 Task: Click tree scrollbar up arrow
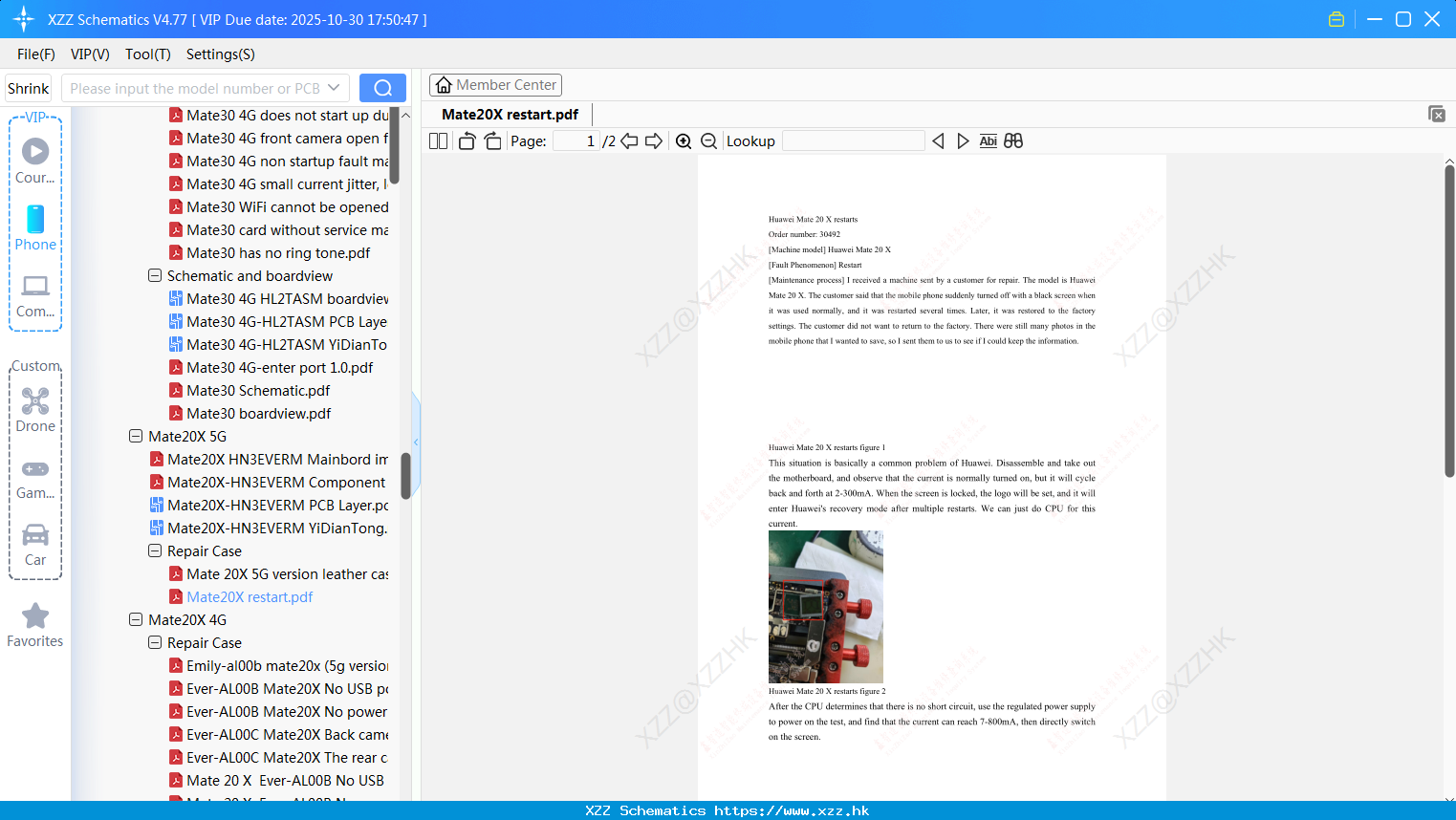(x=405, y=115)
